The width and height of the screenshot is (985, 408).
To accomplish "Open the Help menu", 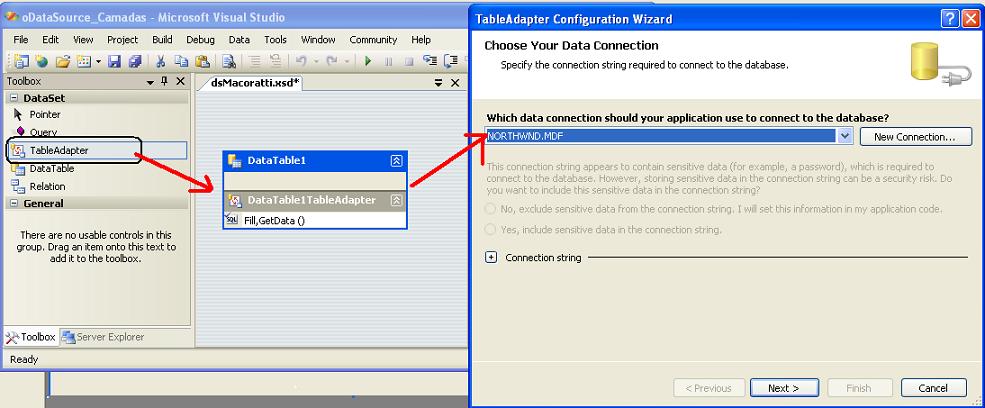I will (421, 40).
